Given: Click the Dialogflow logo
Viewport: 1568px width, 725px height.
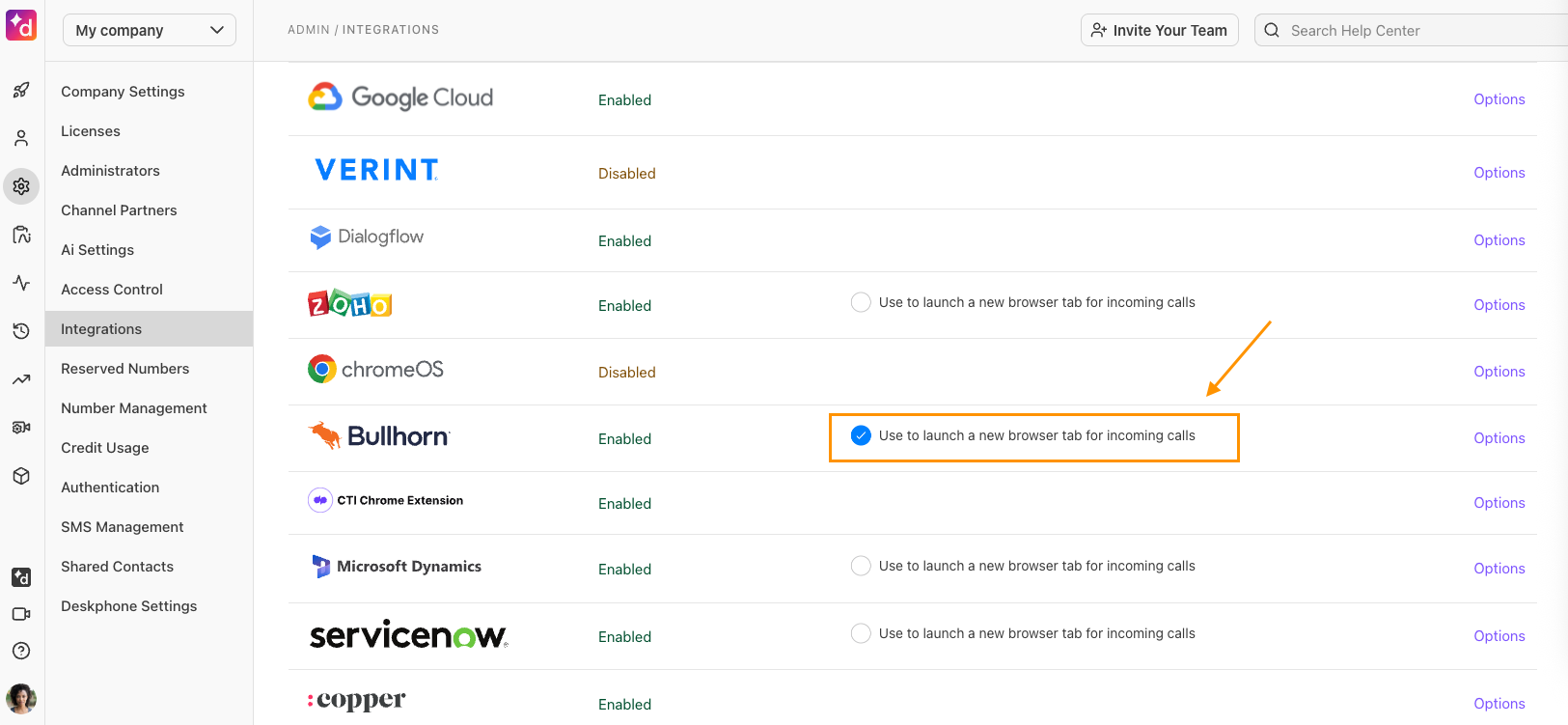Looking at the screenshot, I should click(x=367, y=237).
